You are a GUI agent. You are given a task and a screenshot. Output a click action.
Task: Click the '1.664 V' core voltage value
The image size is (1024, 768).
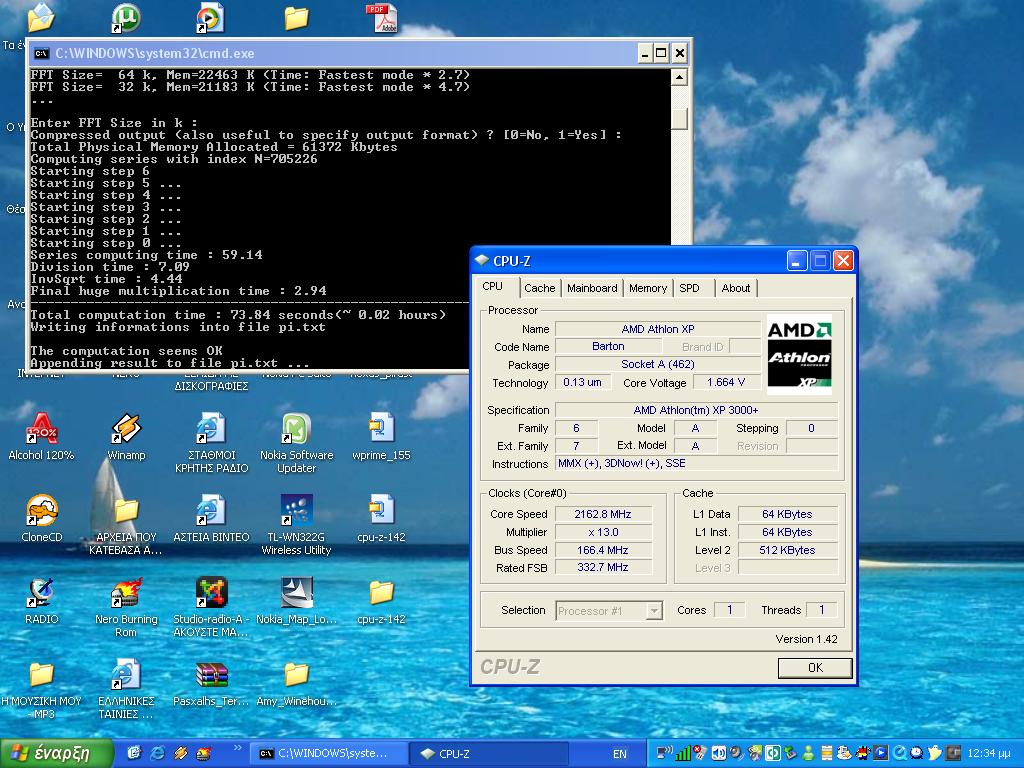(726, 382)
